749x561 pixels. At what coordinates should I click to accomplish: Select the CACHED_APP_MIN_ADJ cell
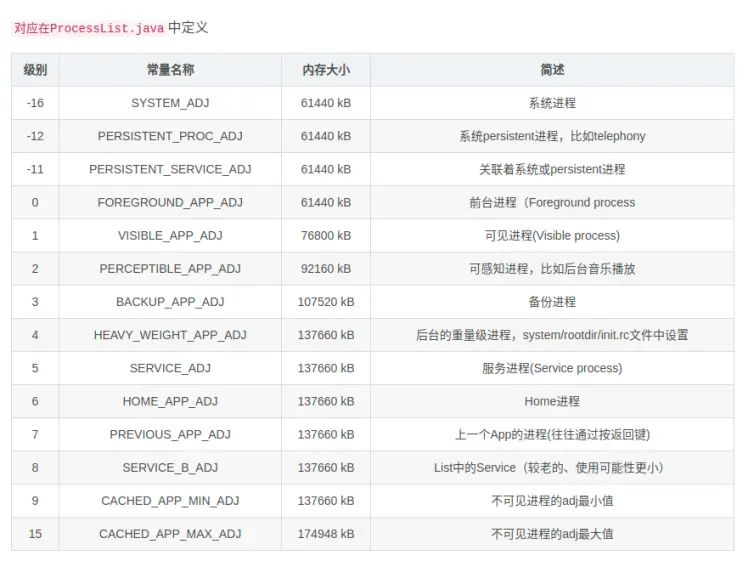170,501
